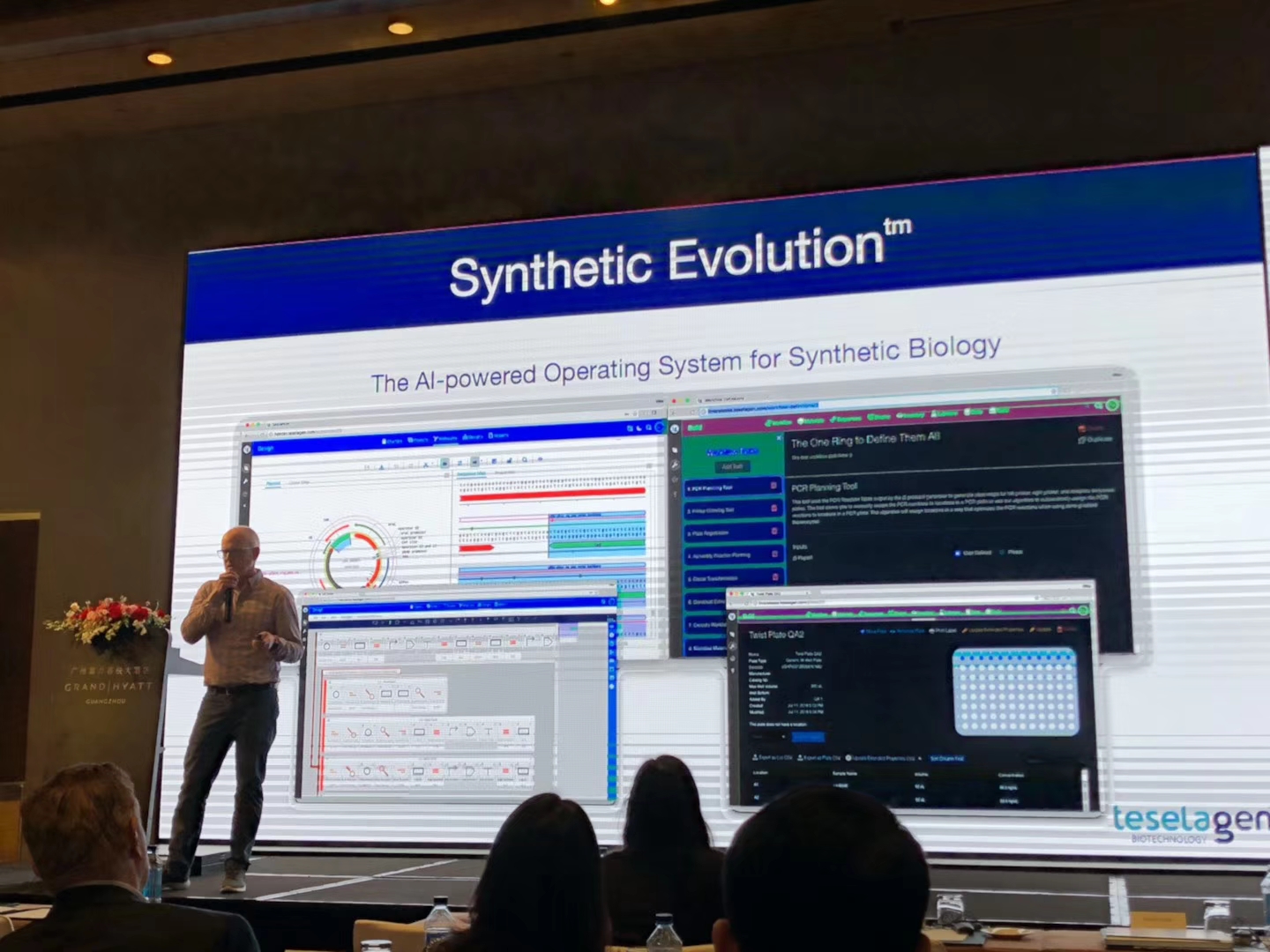The width and height of the screenshot is (1270, 952).
Task: Close the green workflow tools panel
Action: [x=779, y=437]
